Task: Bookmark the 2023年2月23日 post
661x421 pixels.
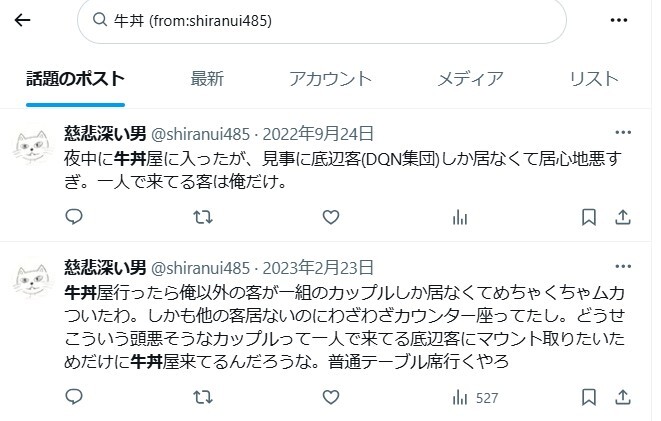Action: (x=588, y=397)
